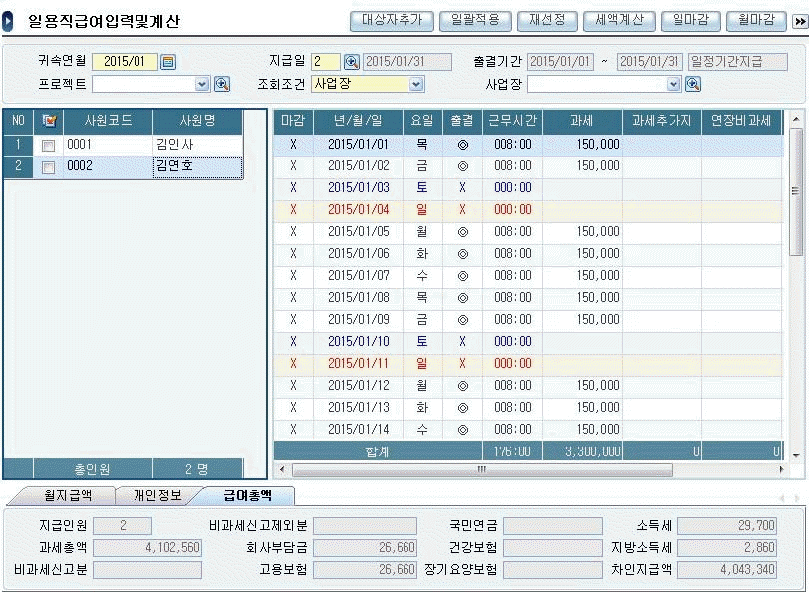Expand the 사업장 combo box
Screen dimensions: 809x592
point(673,84)
